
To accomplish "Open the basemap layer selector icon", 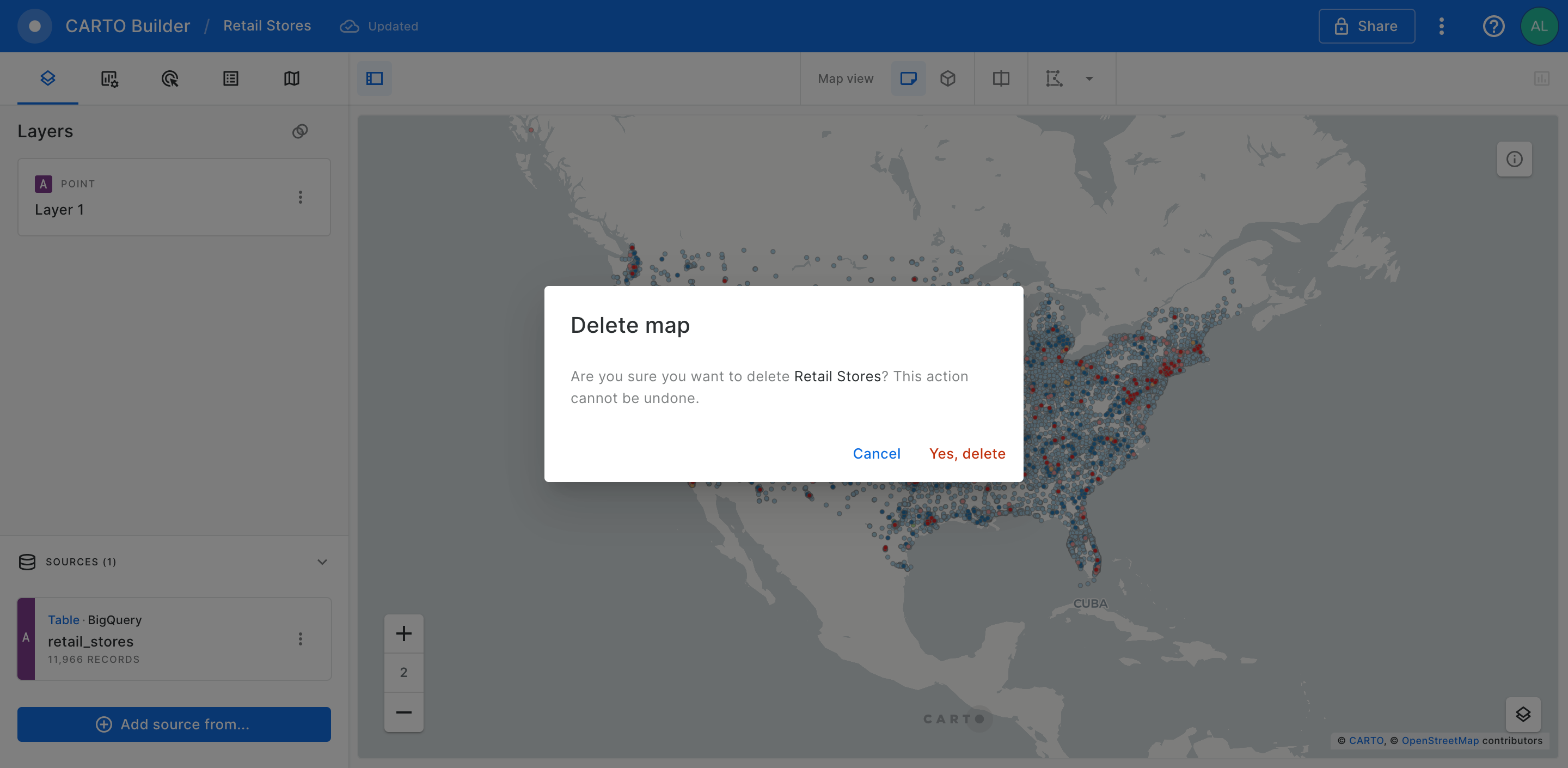I will [1522, 714].
